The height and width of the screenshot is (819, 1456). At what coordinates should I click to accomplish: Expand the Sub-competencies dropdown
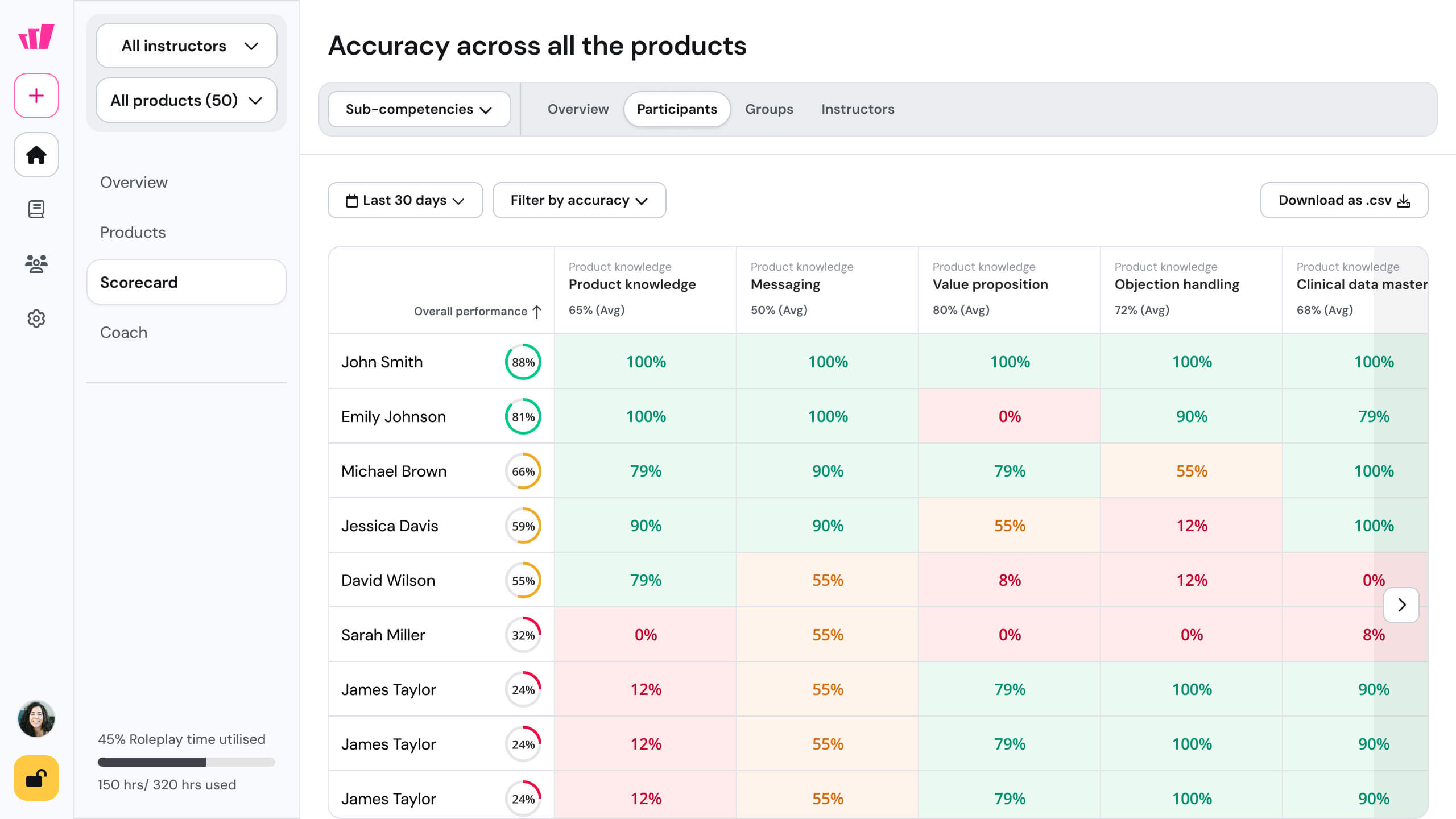(419, 109)
